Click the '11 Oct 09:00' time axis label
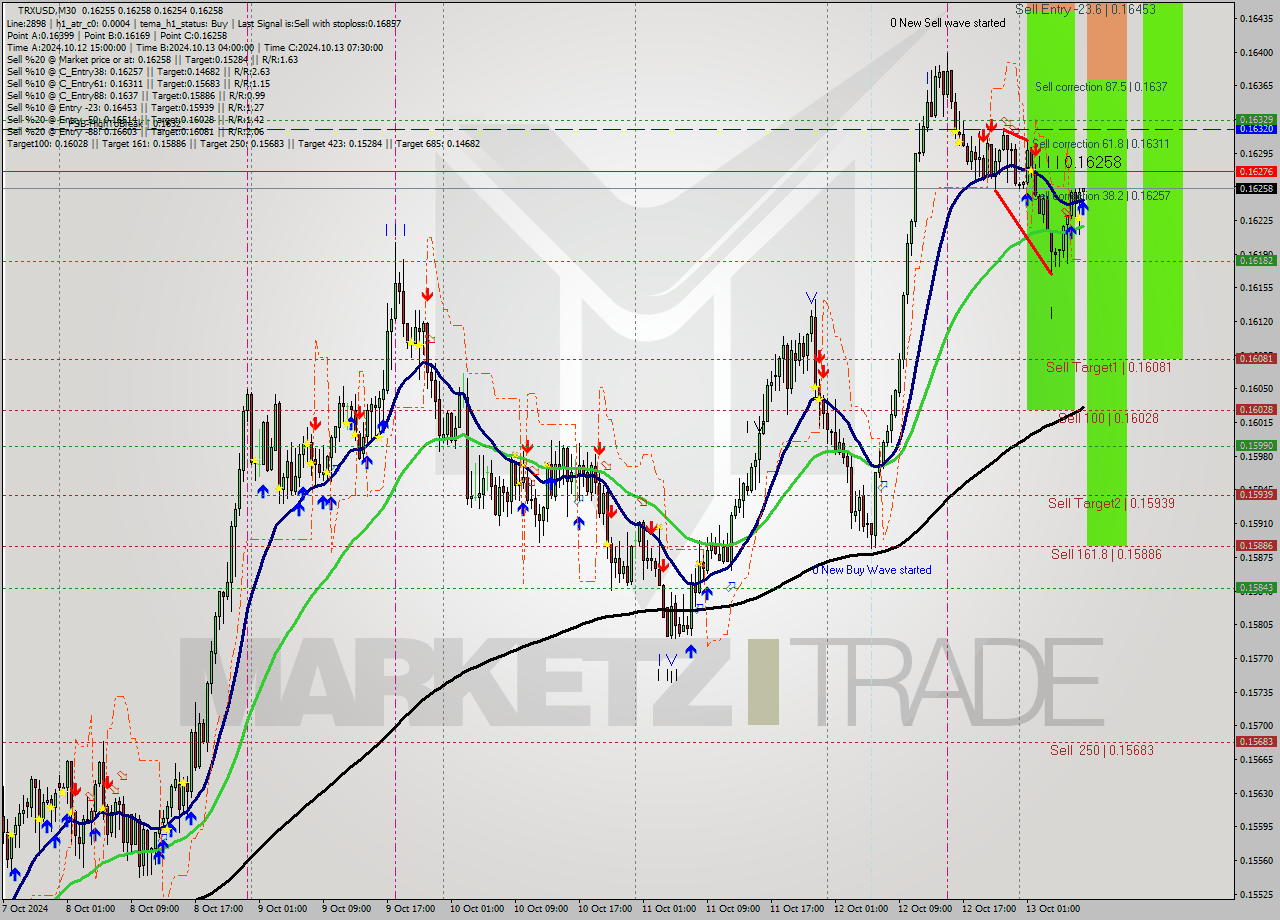This screenshot has height=920, width=1280. [x=733, y=909]
